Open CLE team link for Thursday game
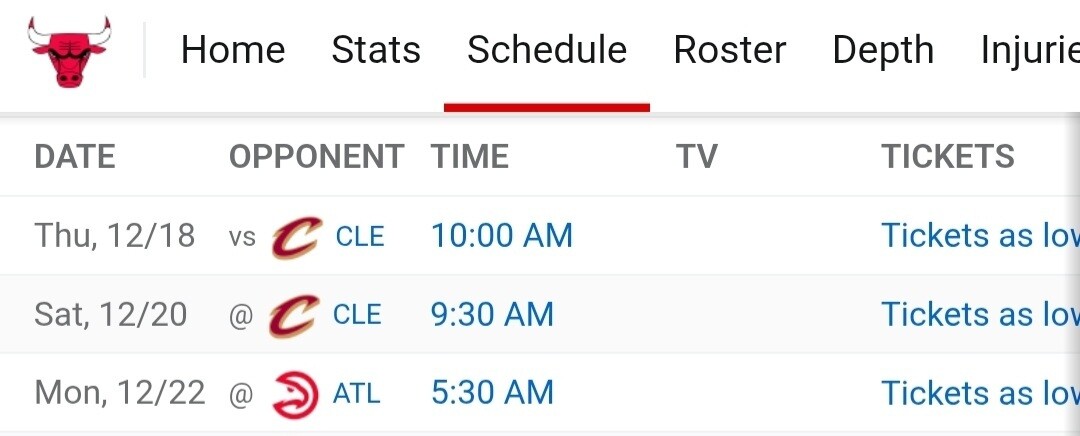1080x436 pixels. 360,237
